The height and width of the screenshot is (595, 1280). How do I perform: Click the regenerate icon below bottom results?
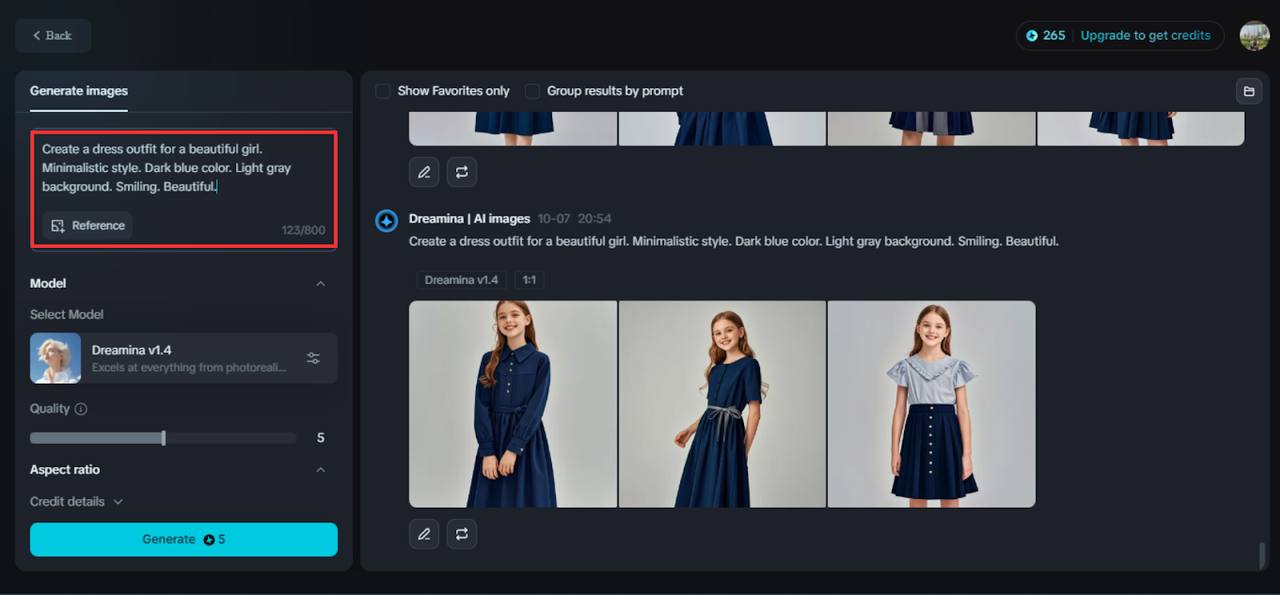click(x=462, y=534)
